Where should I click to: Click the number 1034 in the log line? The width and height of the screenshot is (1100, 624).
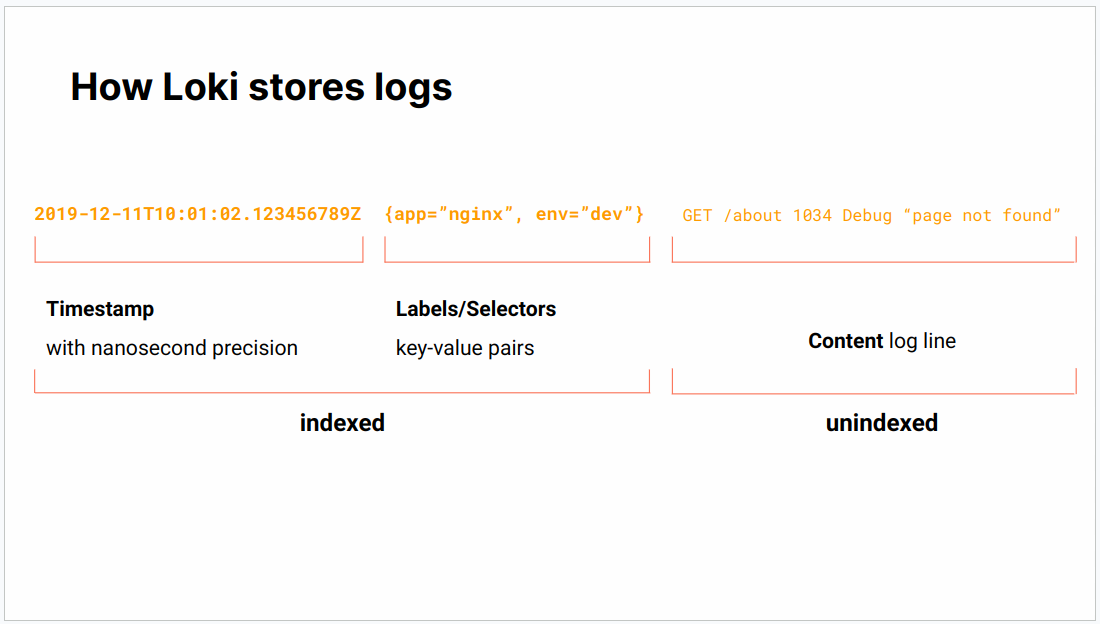click(812, 216)
